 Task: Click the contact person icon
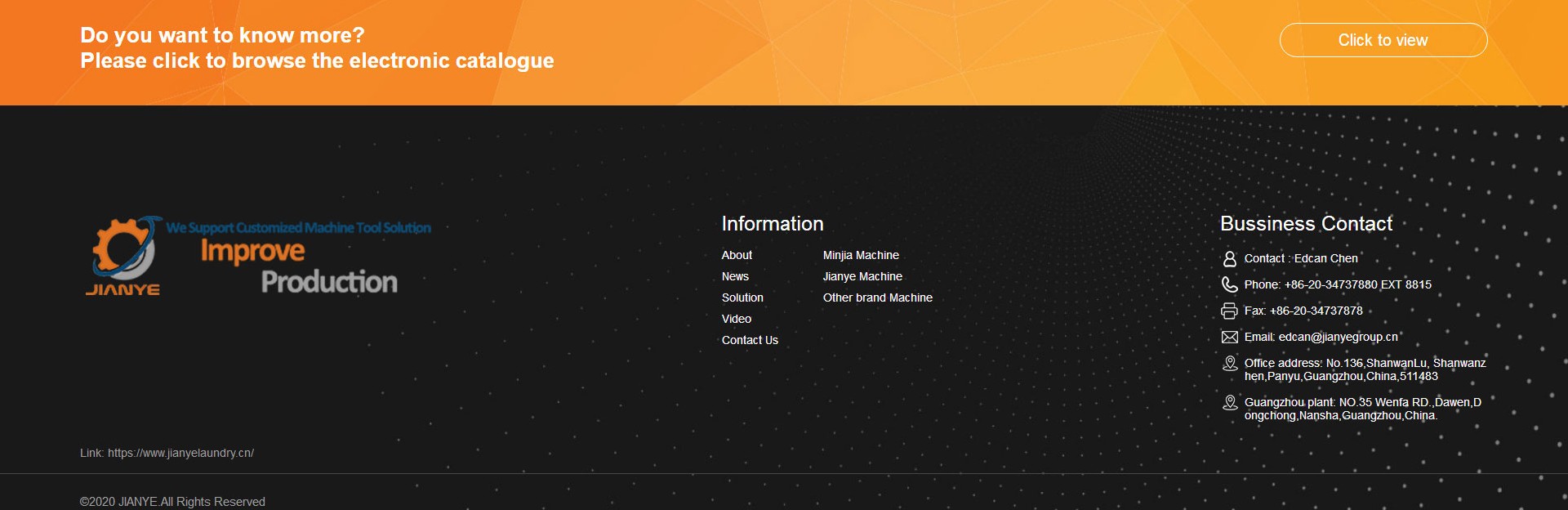point(1229,259)
